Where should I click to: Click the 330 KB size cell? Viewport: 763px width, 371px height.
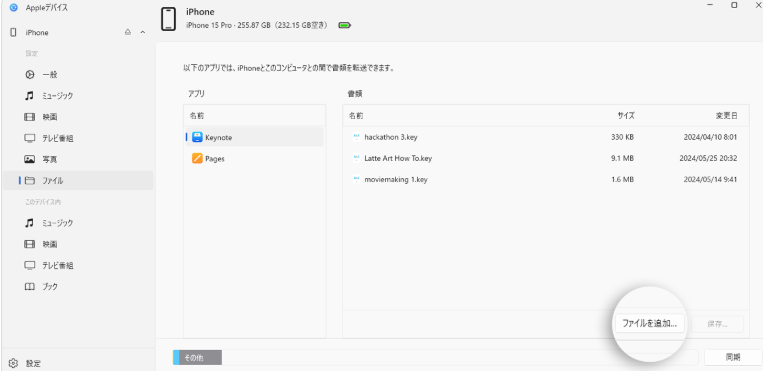[622, 137]
